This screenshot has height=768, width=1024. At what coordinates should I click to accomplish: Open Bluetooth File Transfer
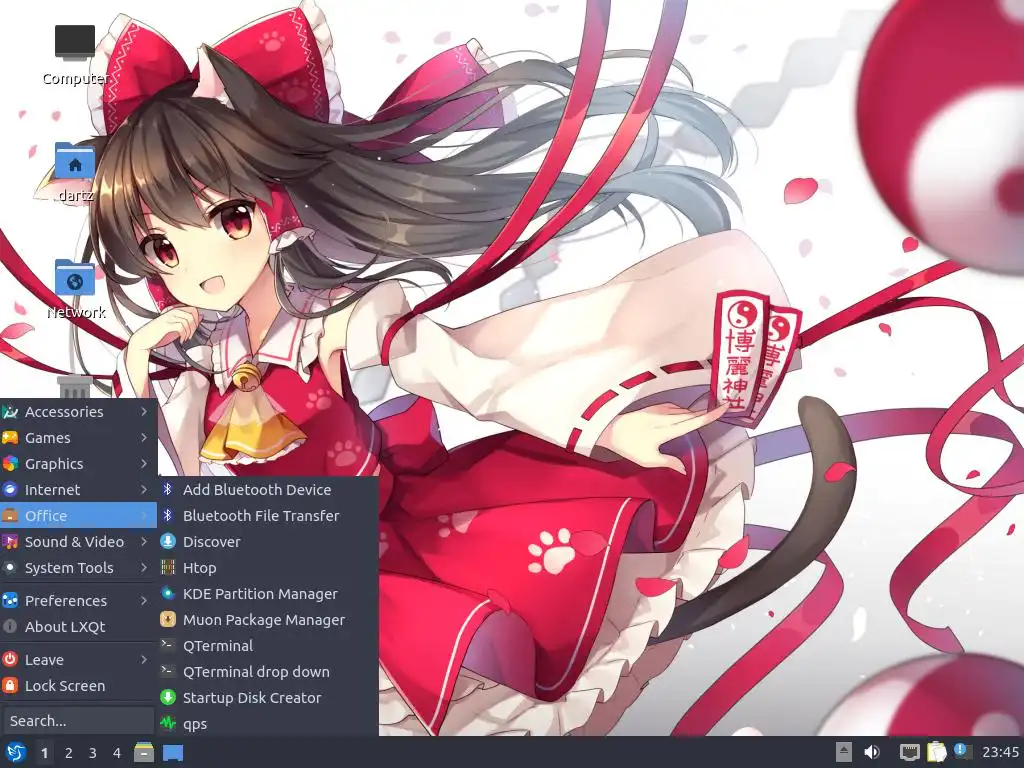pyautogui.click(x=268, y=516)
